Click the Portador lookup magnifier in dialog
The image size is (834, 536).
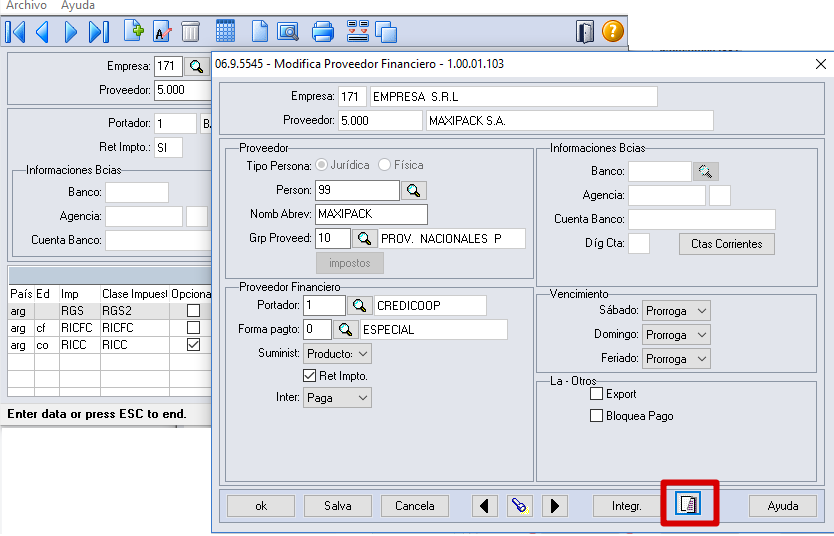click(x=360, y=306)
